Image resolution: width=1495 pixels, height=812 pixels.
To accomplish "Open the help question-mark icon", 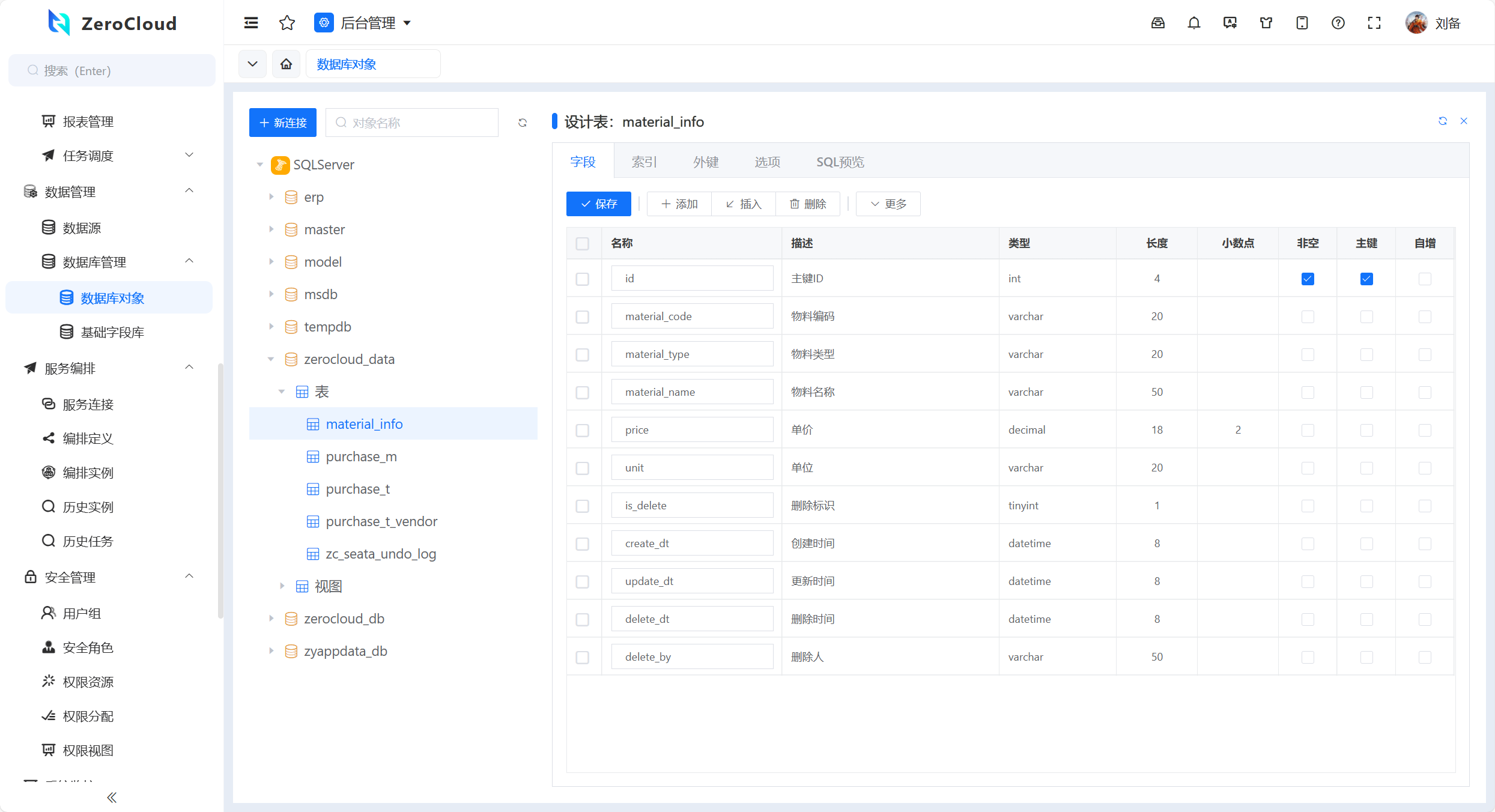I will coord(1338,23).
